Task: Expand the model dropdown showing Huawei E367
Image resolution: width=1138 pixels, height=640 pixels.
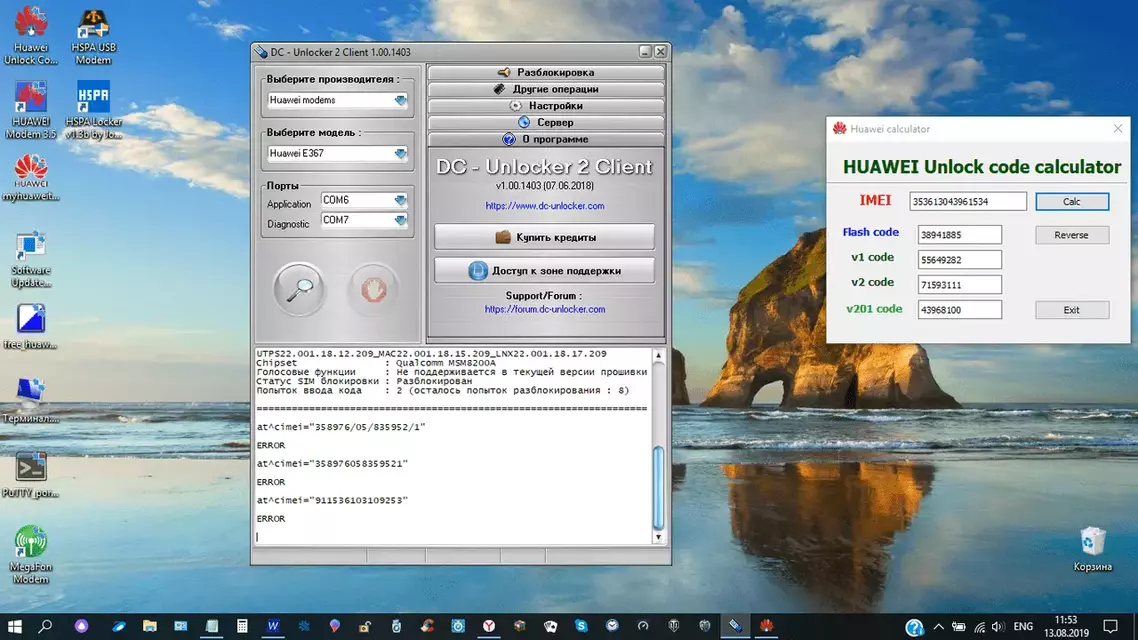Action: pos(400,154)
